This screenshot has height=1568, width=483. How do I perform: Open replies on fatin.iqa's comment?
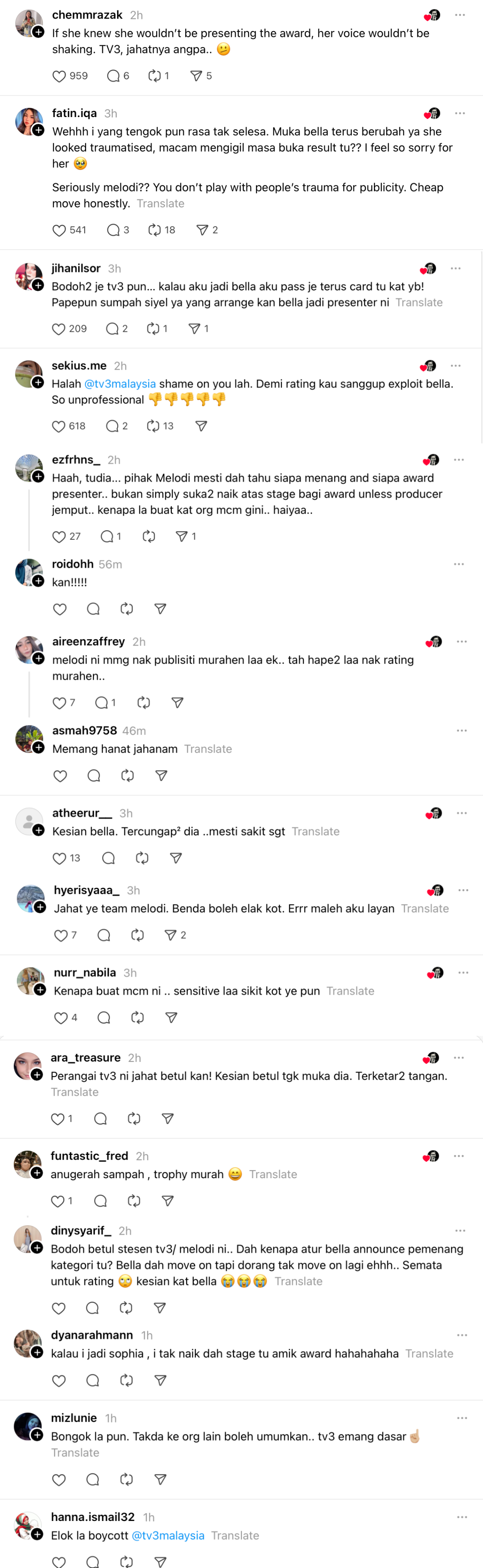pos(113,230)
